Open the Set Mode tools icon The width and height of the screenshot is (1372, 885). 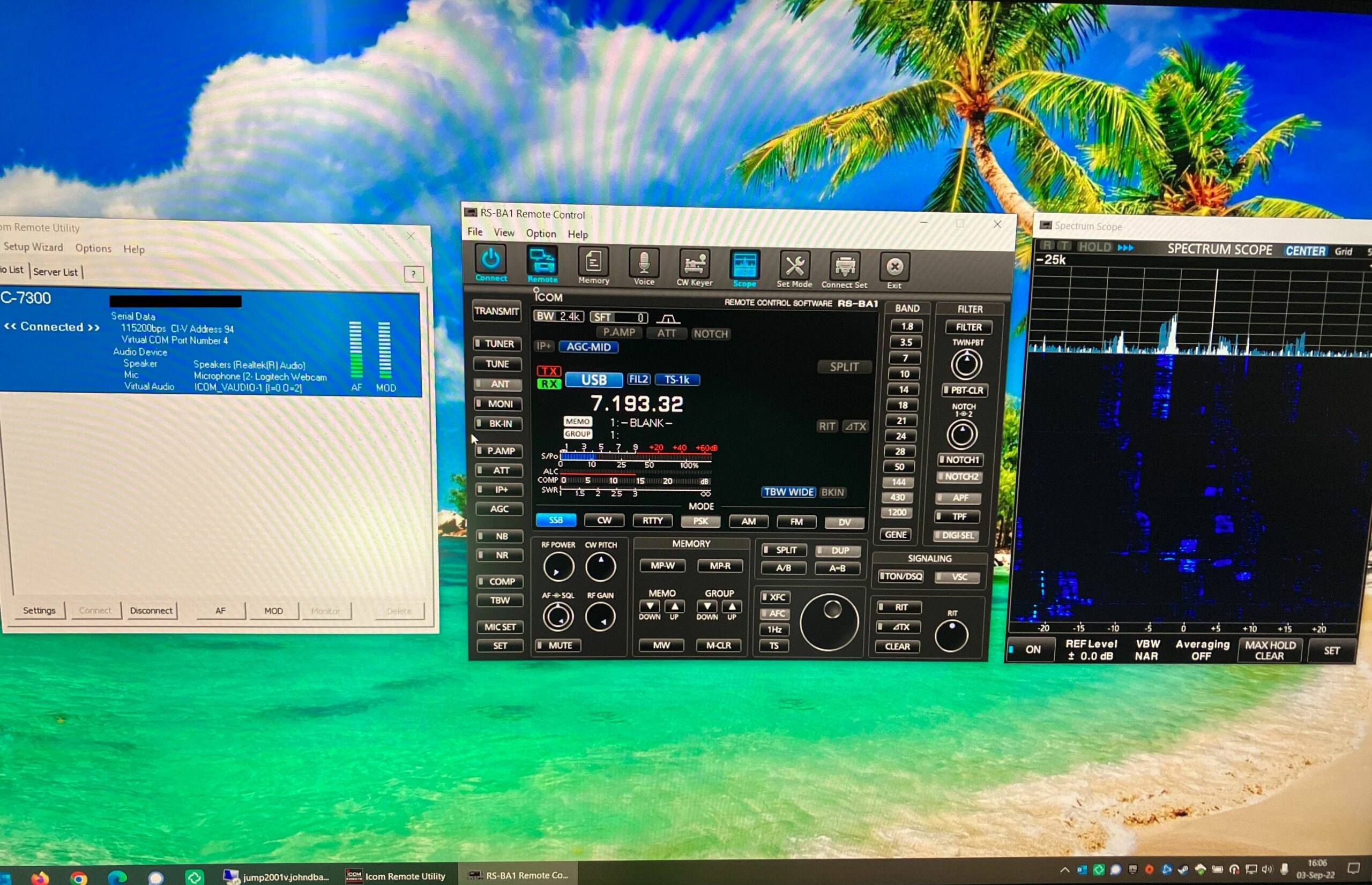pyautogui.click(x=794, y=269)
